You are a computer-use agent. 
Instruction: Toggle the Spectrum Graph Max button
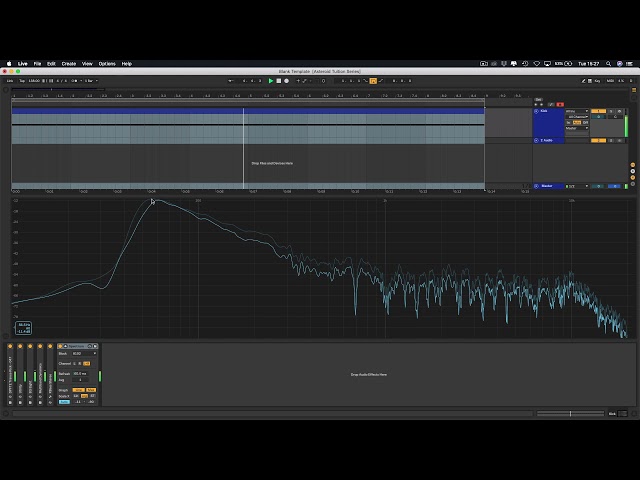91,390
